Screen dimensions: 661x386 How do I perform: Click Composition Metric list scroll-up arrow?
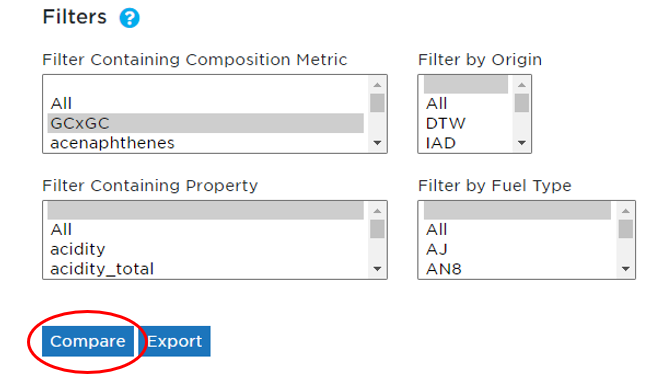click(x=377, y=85)
